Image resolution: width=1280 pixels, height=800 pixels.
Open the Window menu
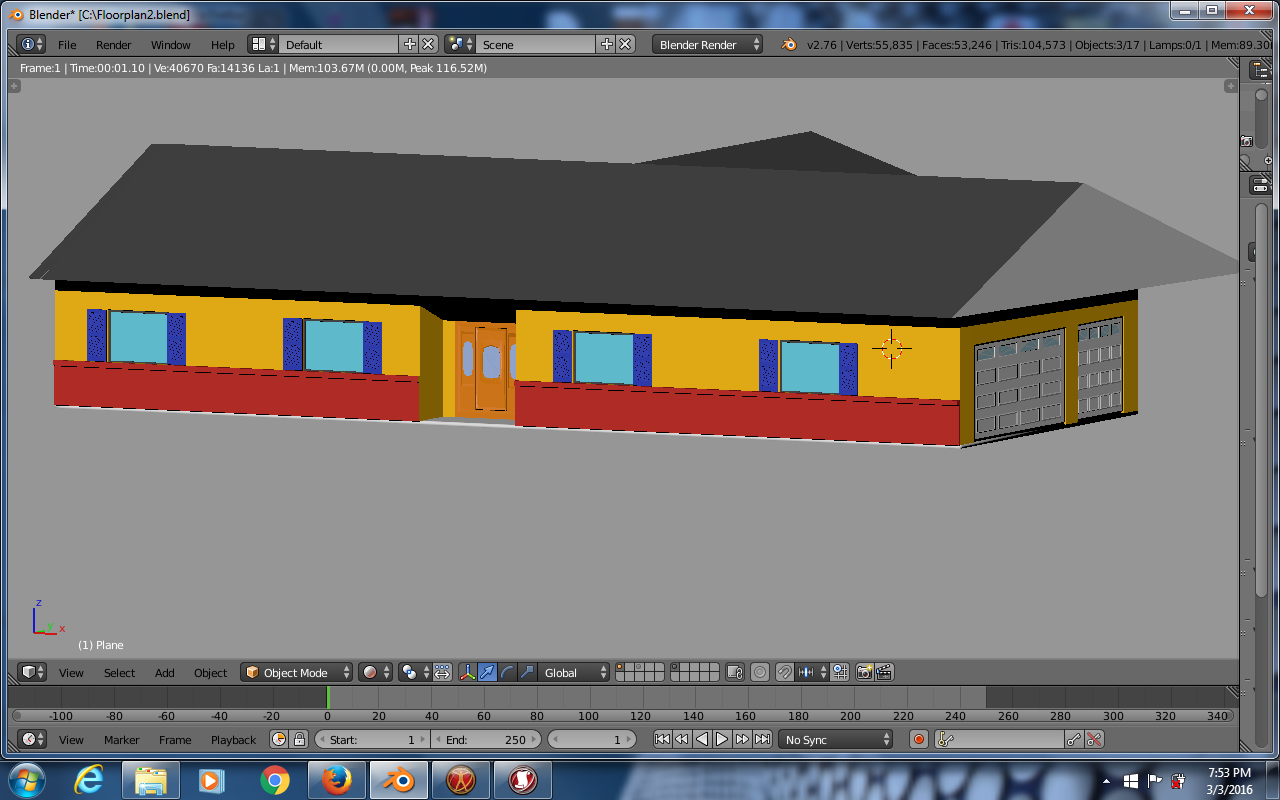[x=170, y=45]
